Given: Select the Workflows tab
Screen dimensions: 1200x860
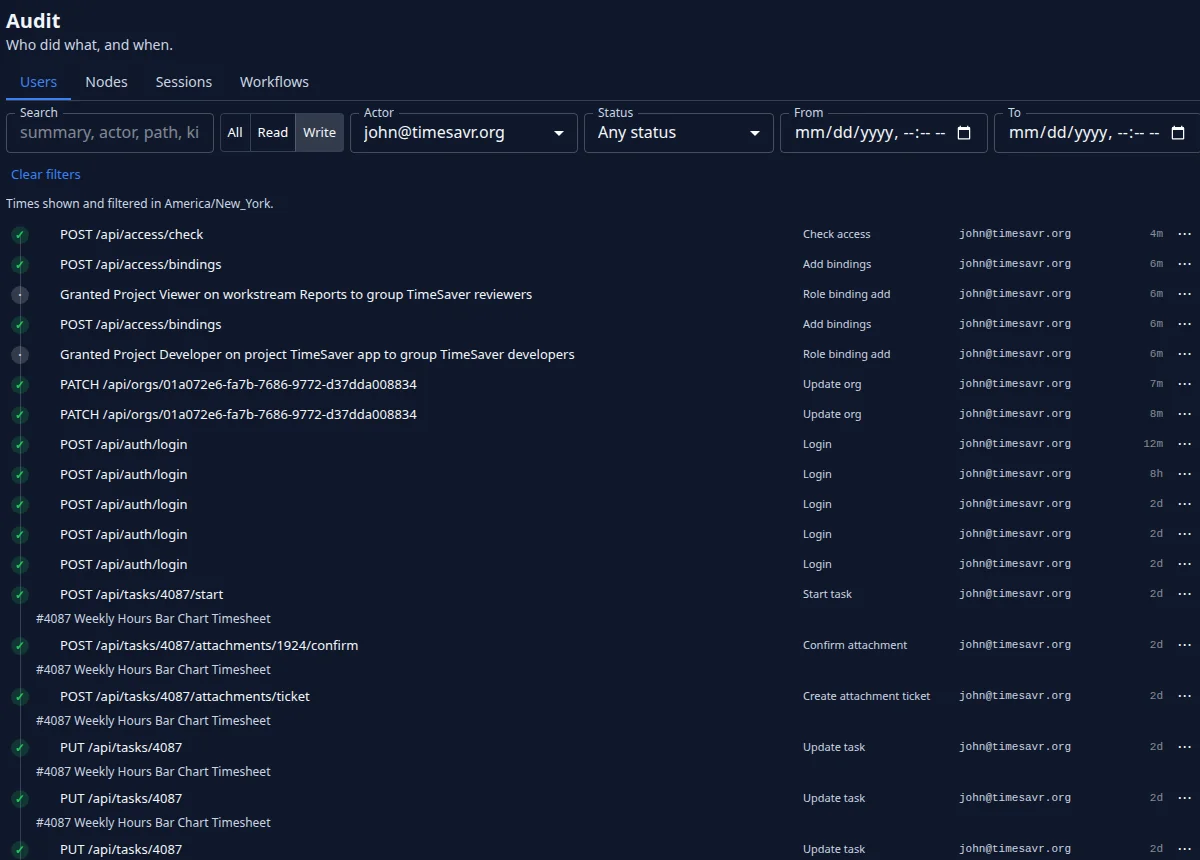Looking at the screenshot, I should (x=274, y=82).
